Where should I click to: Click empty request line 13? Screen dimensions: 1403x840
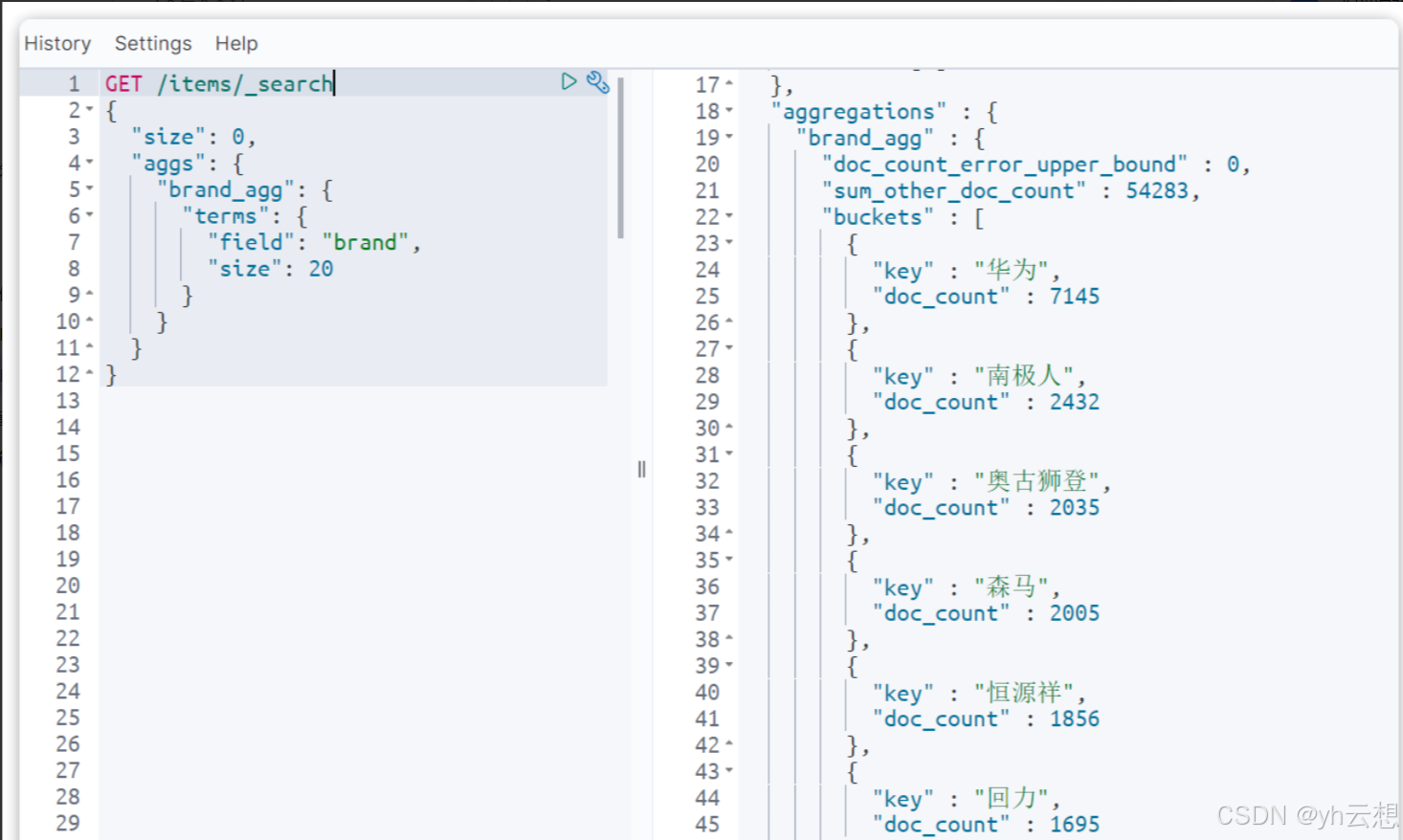click(354, 401)
